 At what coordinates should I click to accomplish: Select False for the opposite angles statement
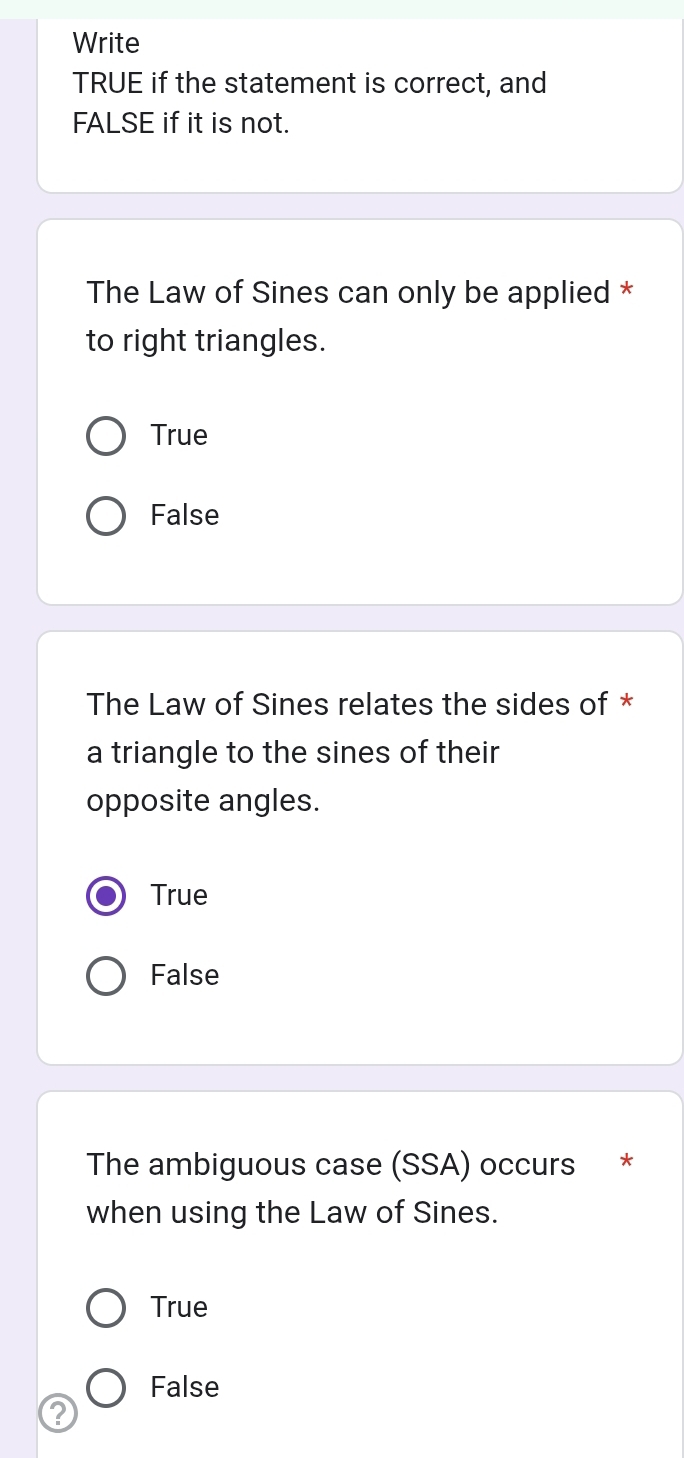coord(105,976)
